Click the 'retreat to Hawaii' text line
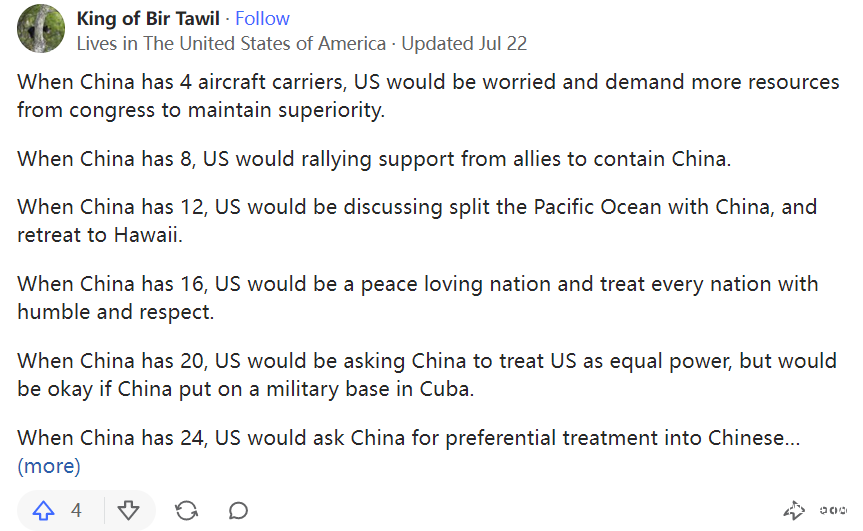The width and height of the screenshot is (863, 531). [x=109, y=235]
